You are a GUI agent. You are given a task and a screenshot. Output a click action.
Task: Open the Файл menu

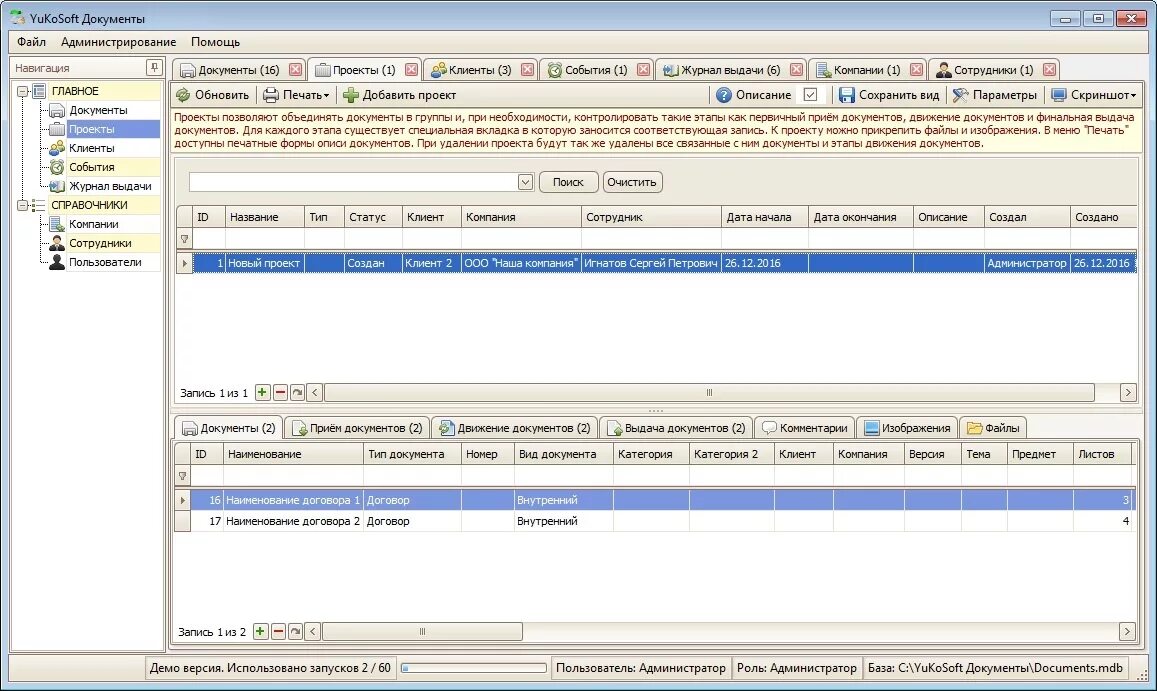[31, 42]
